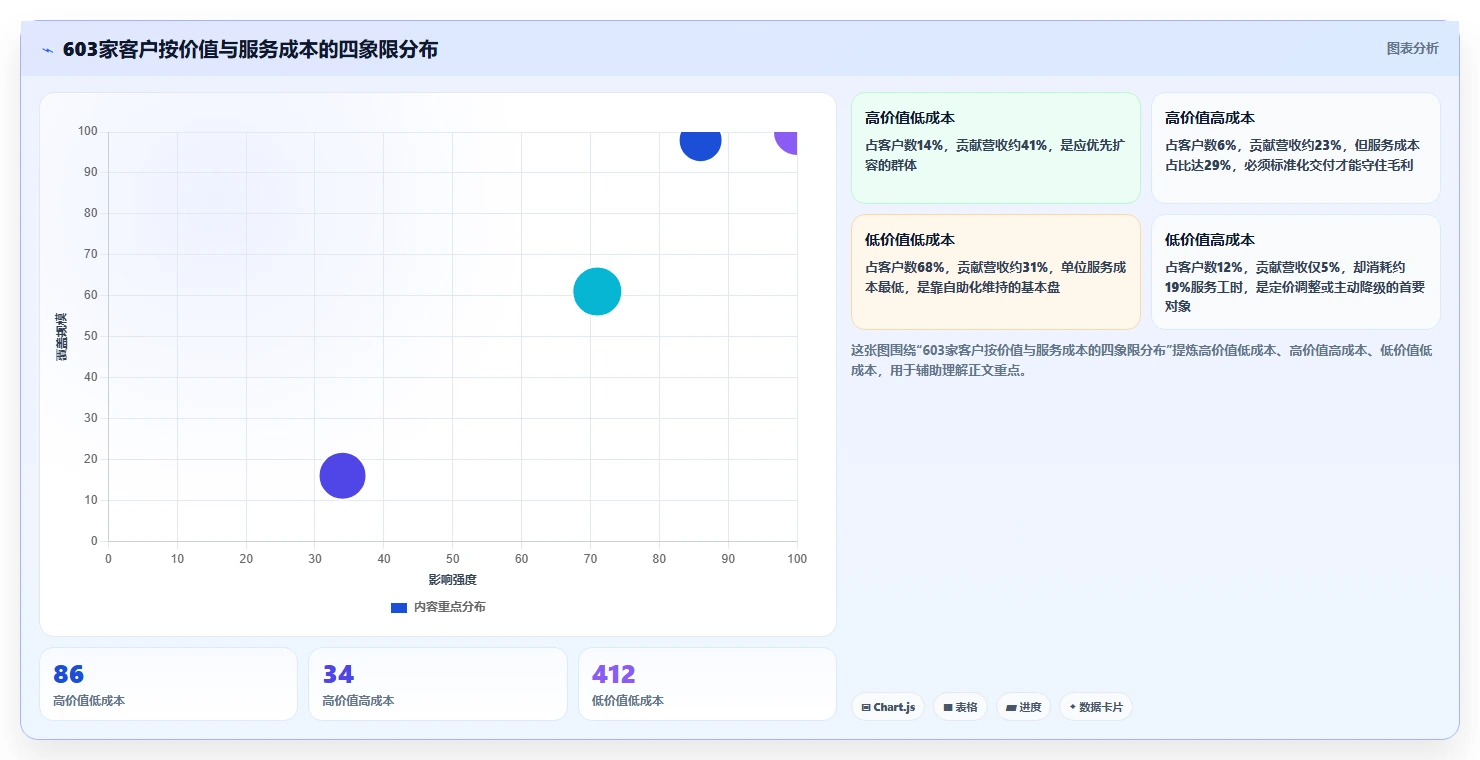Open the 高价值低成本 green description card
This screenshot has width=1480, height=760.
click(995, 148)
